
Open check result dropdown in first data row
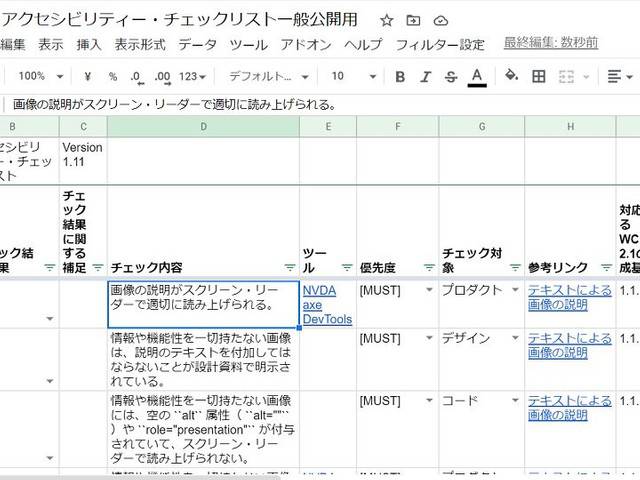point(50,318)
